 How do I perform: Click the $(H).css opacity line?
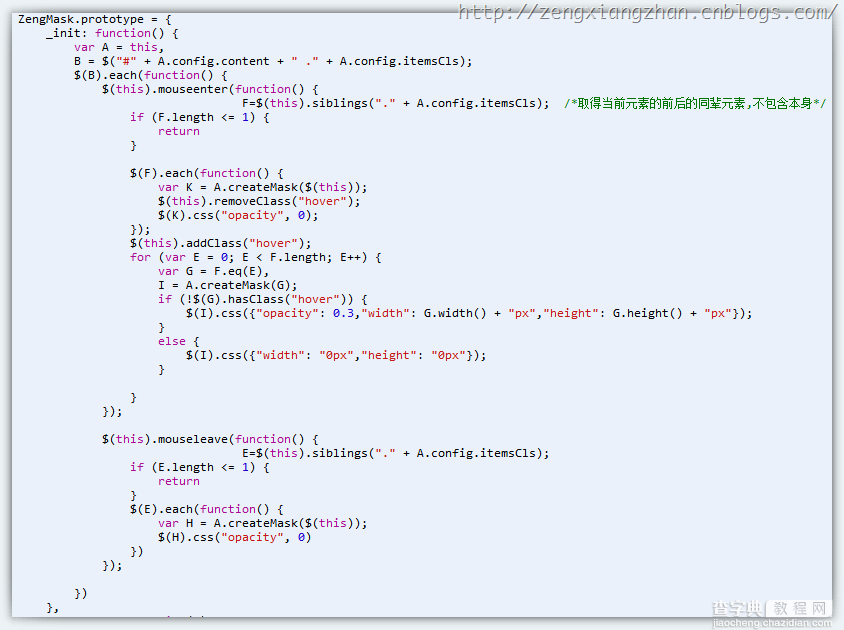coord(234,537)
